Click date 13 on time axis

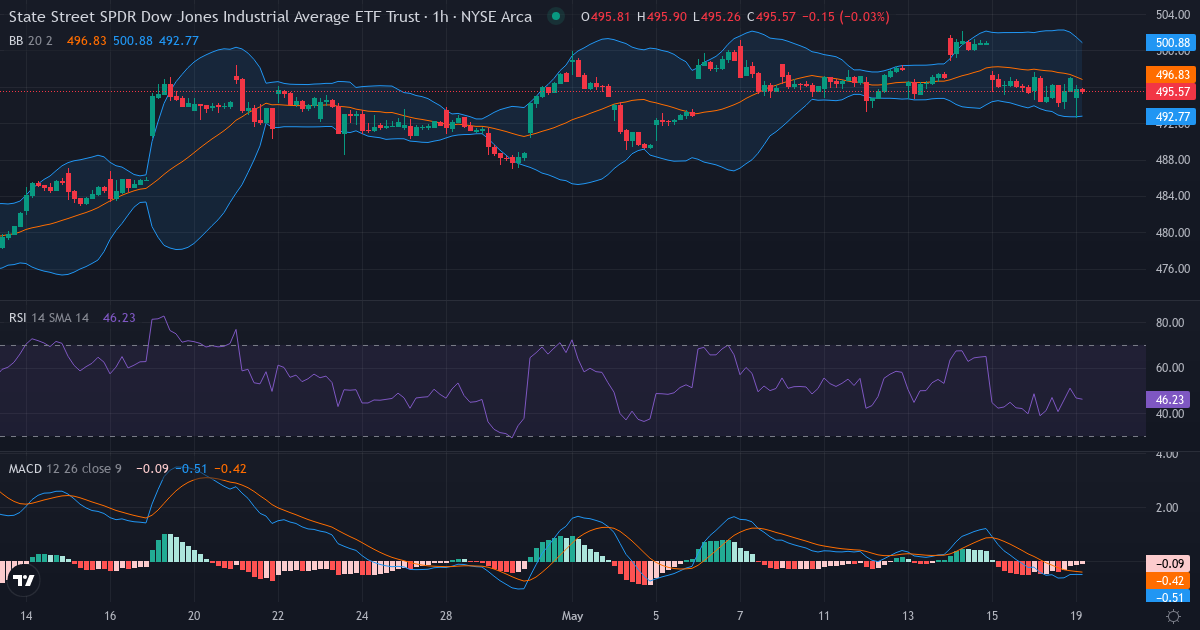click(908, 616)
